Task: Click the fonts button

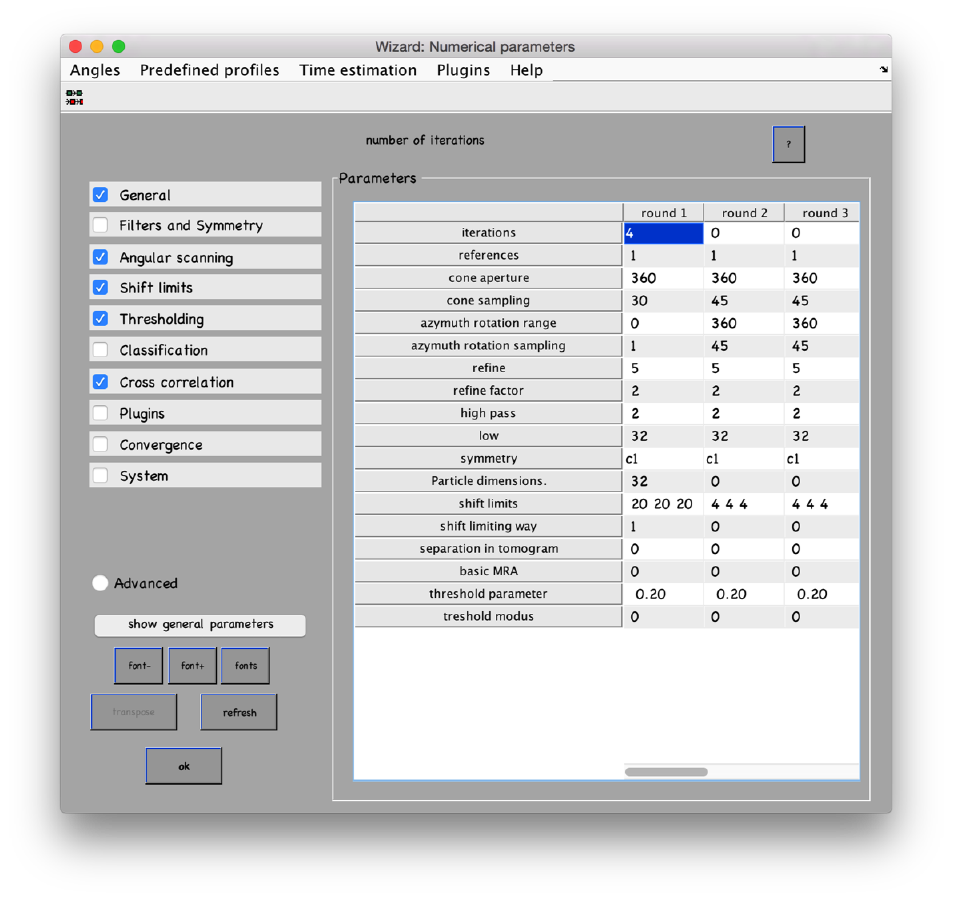Action: click(x=246, y=666)
